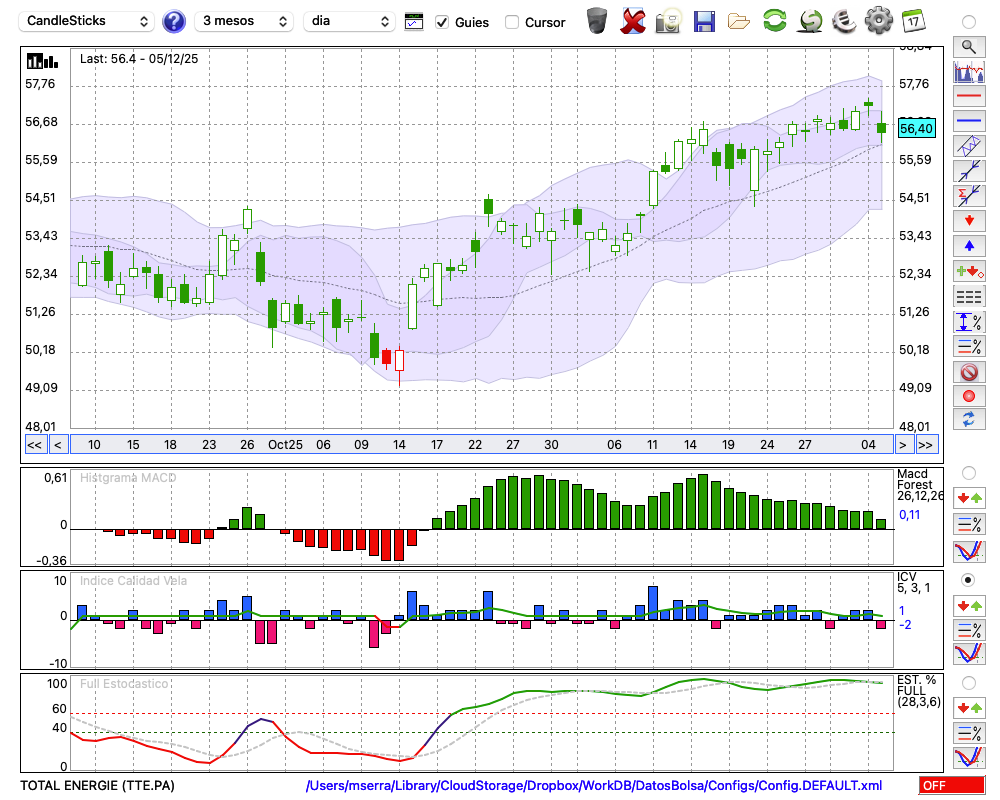Image resolution: width=1000 pixels, height=800 pixels.
Task: Open the dia interval dropdown
Action: point(349,21)
